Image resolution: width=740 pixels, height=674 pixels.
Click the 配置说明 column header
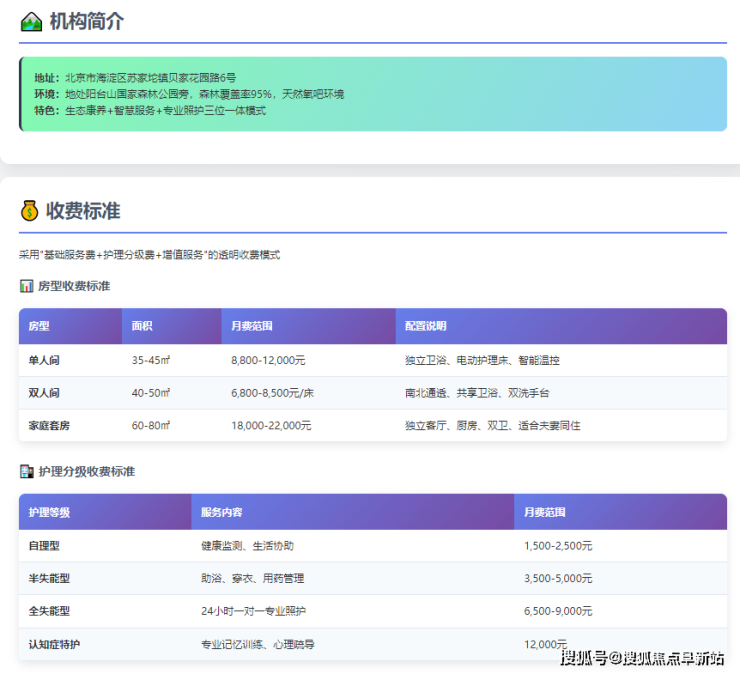tap(425, 326)
